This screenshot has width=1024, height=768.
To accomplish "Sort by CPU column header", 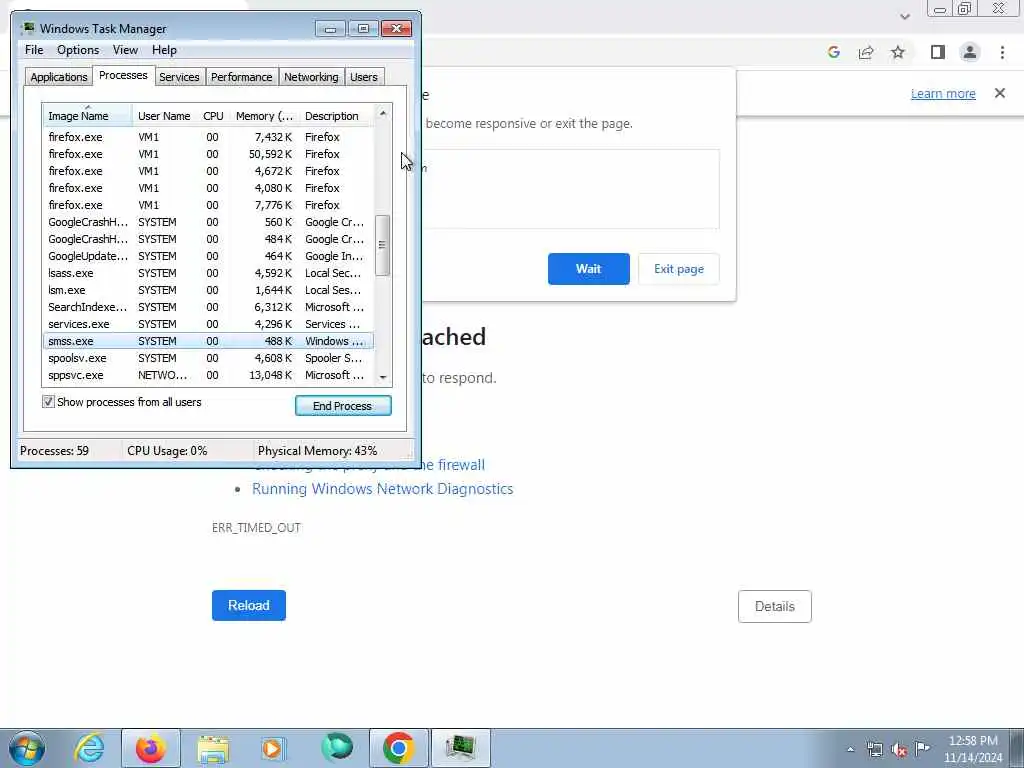I will [213, 116].
